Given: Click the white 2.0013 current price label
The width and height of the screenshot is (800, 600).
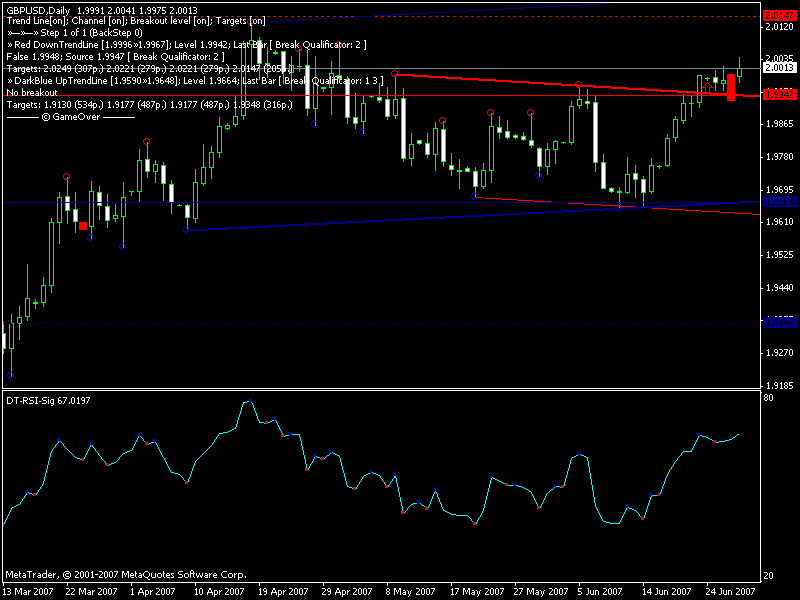Looking at the screenshot, I should [779, 68].
